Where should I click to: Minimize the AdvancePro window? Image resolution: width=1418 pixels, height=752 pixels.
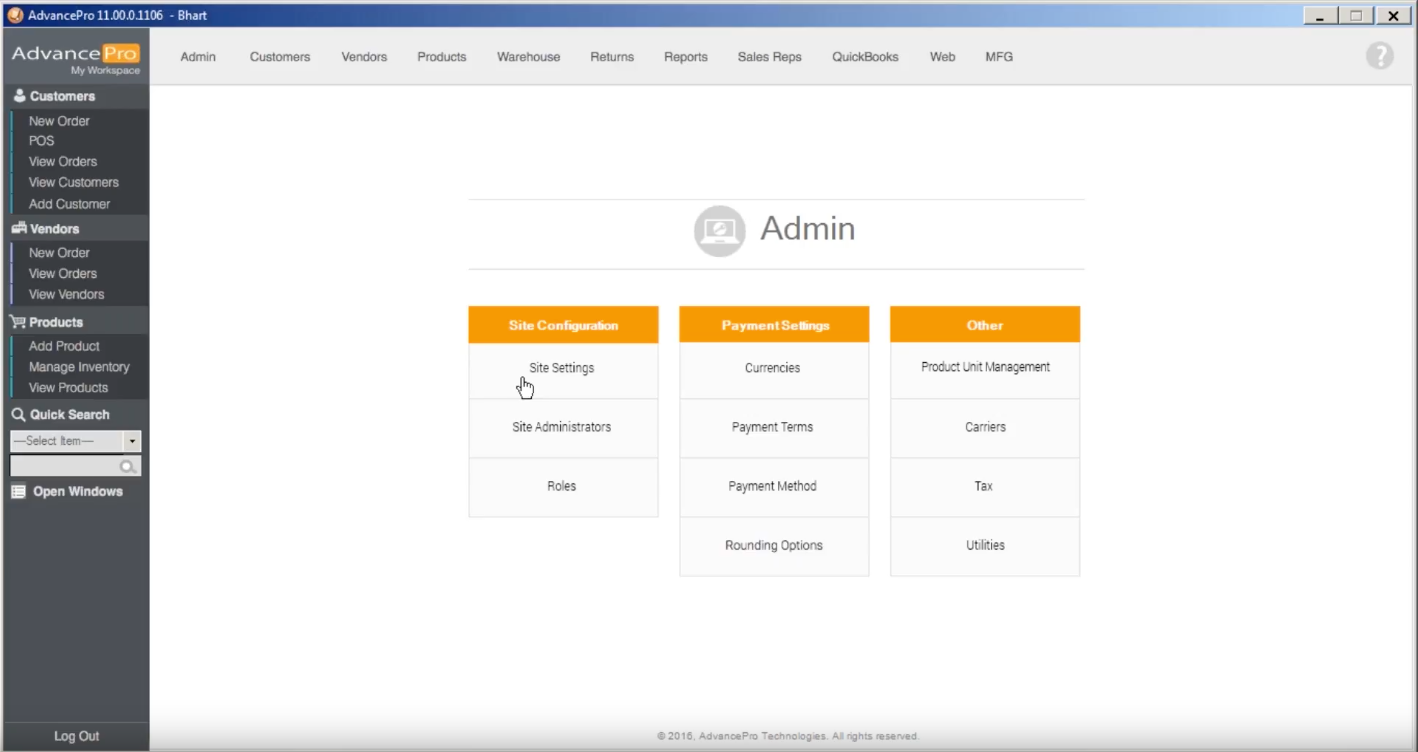pyautogui.click(x=1321, y=16)
